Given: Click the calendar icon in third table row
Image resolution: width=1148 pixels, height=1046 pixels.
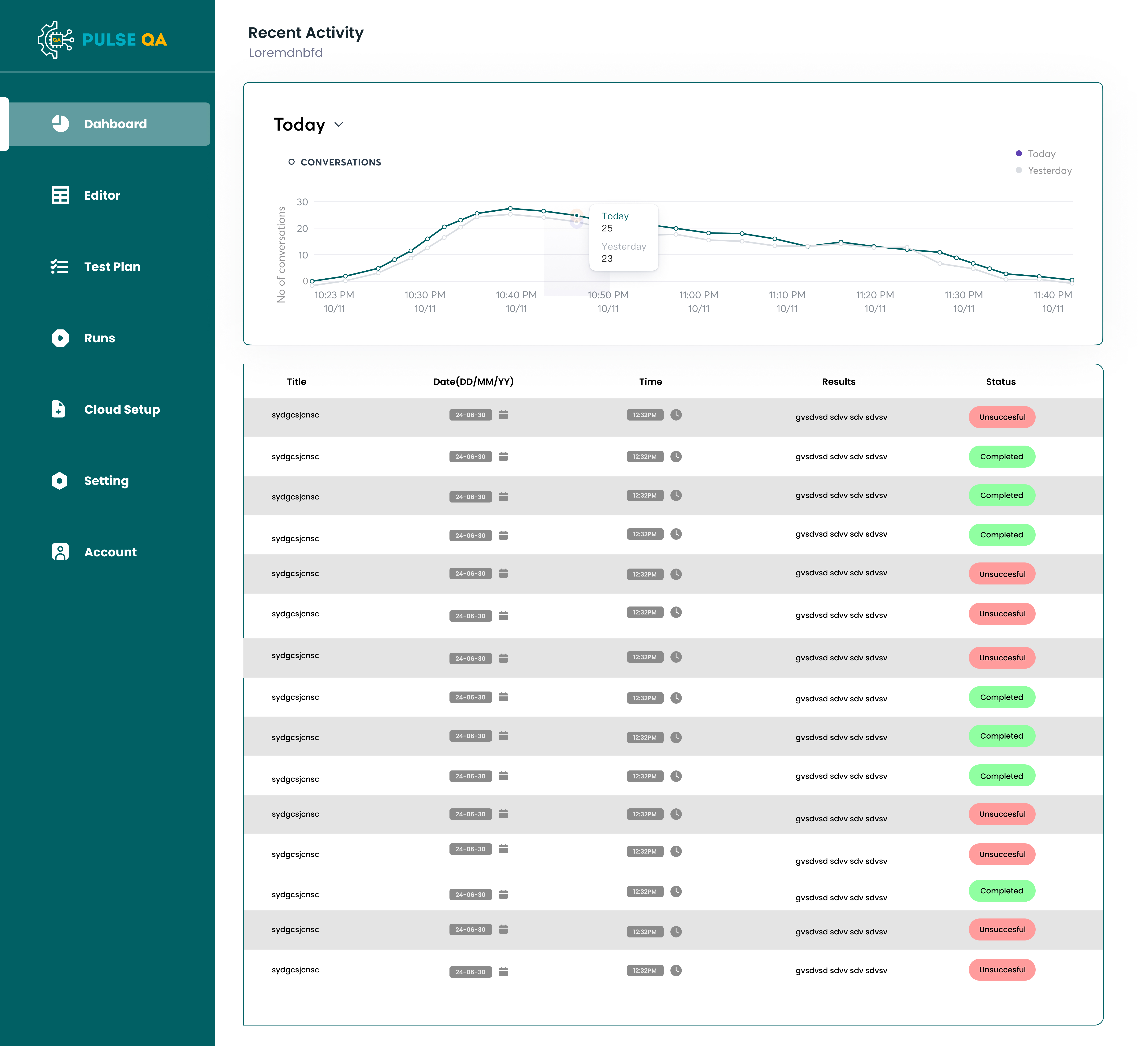Looking at the screenshot, I should (x=503, y=496).
